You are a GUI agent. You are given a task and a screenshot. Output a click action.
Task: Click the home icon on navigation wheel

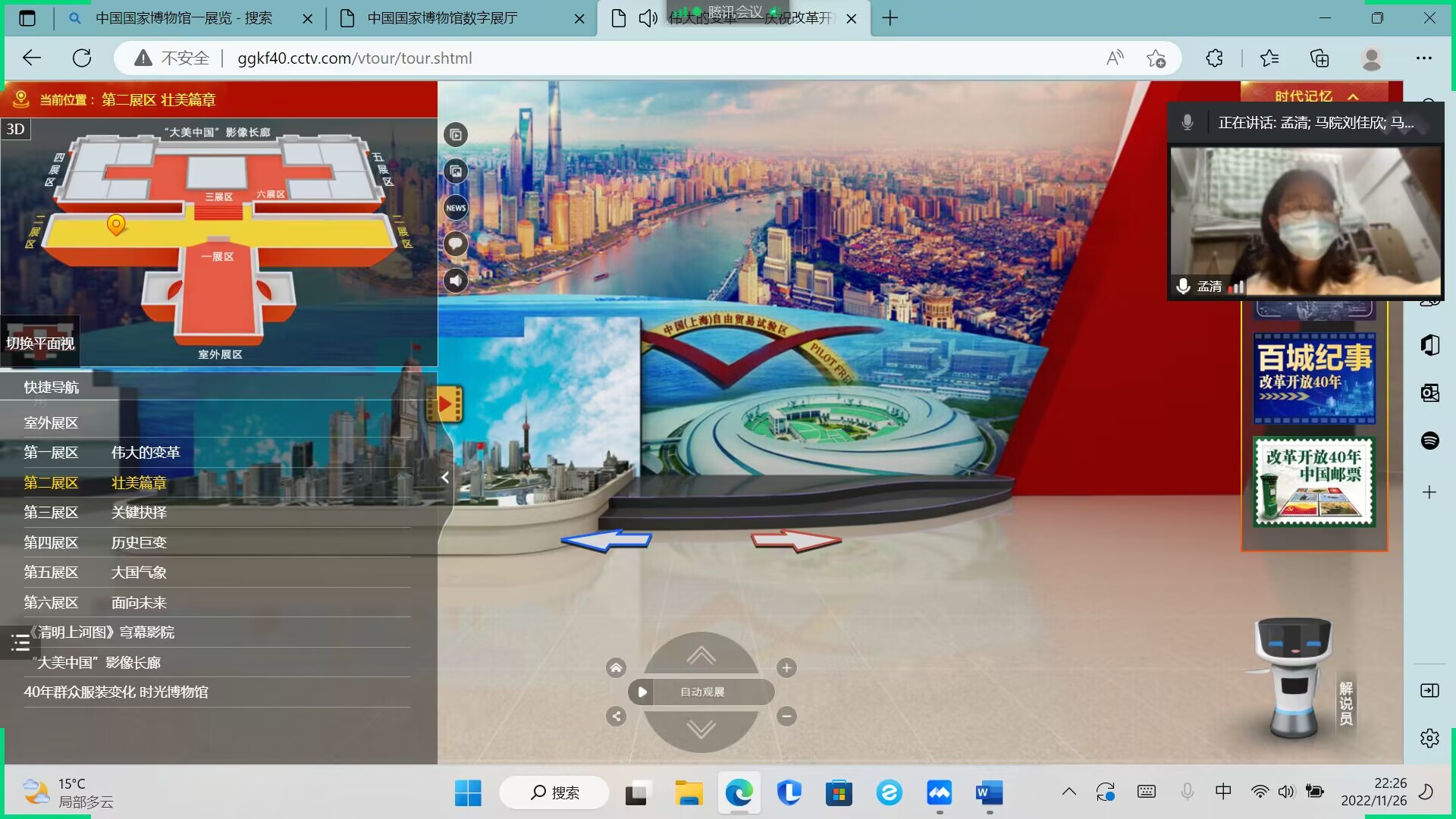616,668
